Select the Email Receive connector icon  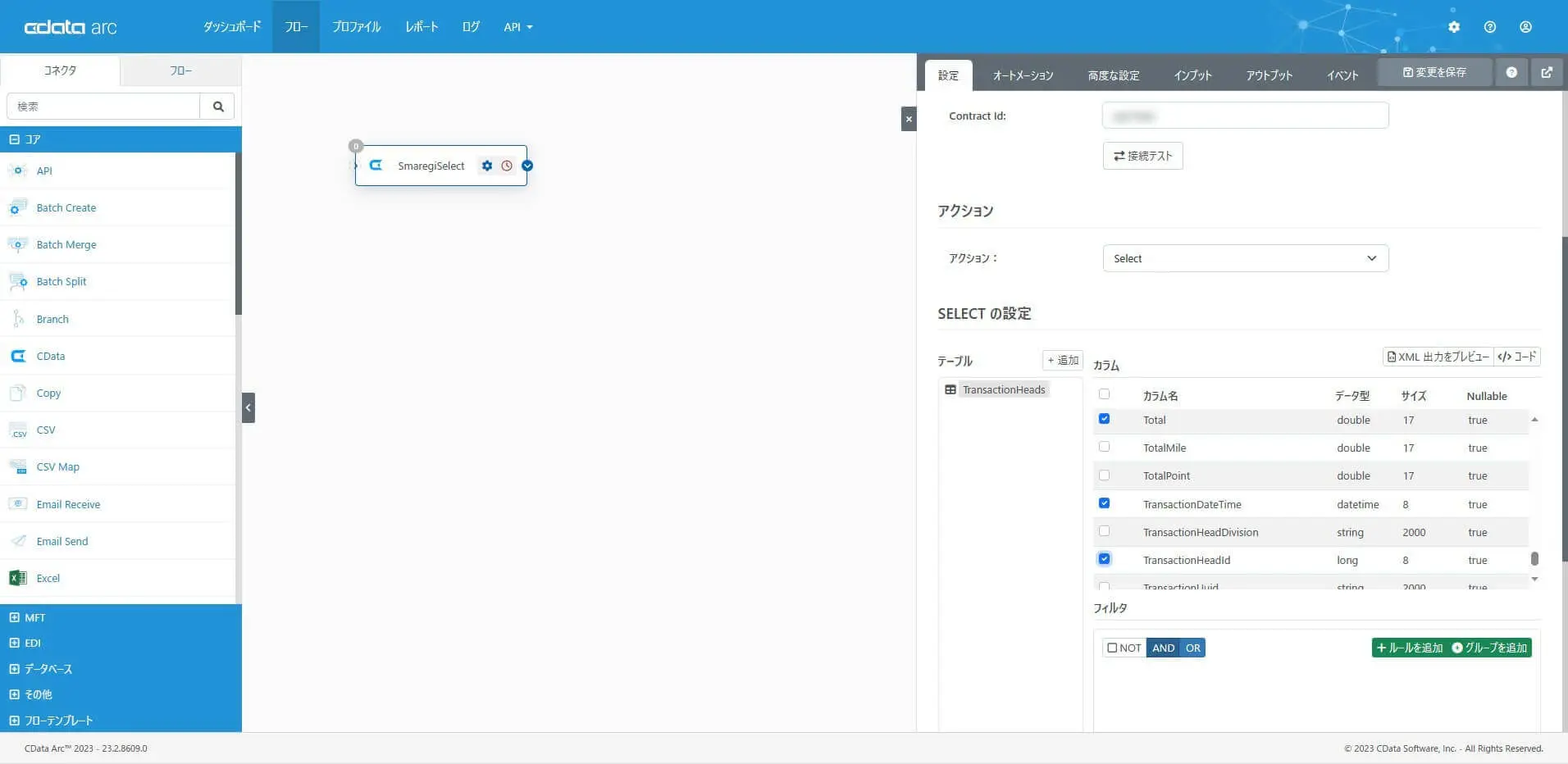(18, 504)
